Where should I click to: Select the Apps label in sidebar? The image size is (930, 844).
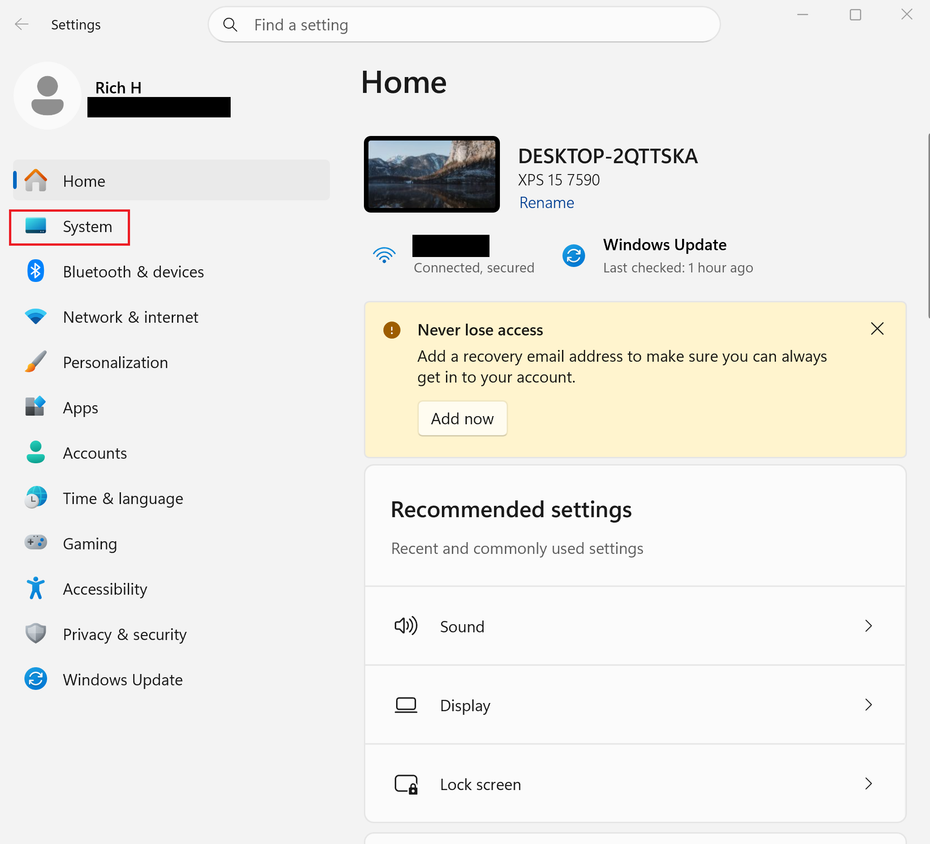[x=81, y=408]
